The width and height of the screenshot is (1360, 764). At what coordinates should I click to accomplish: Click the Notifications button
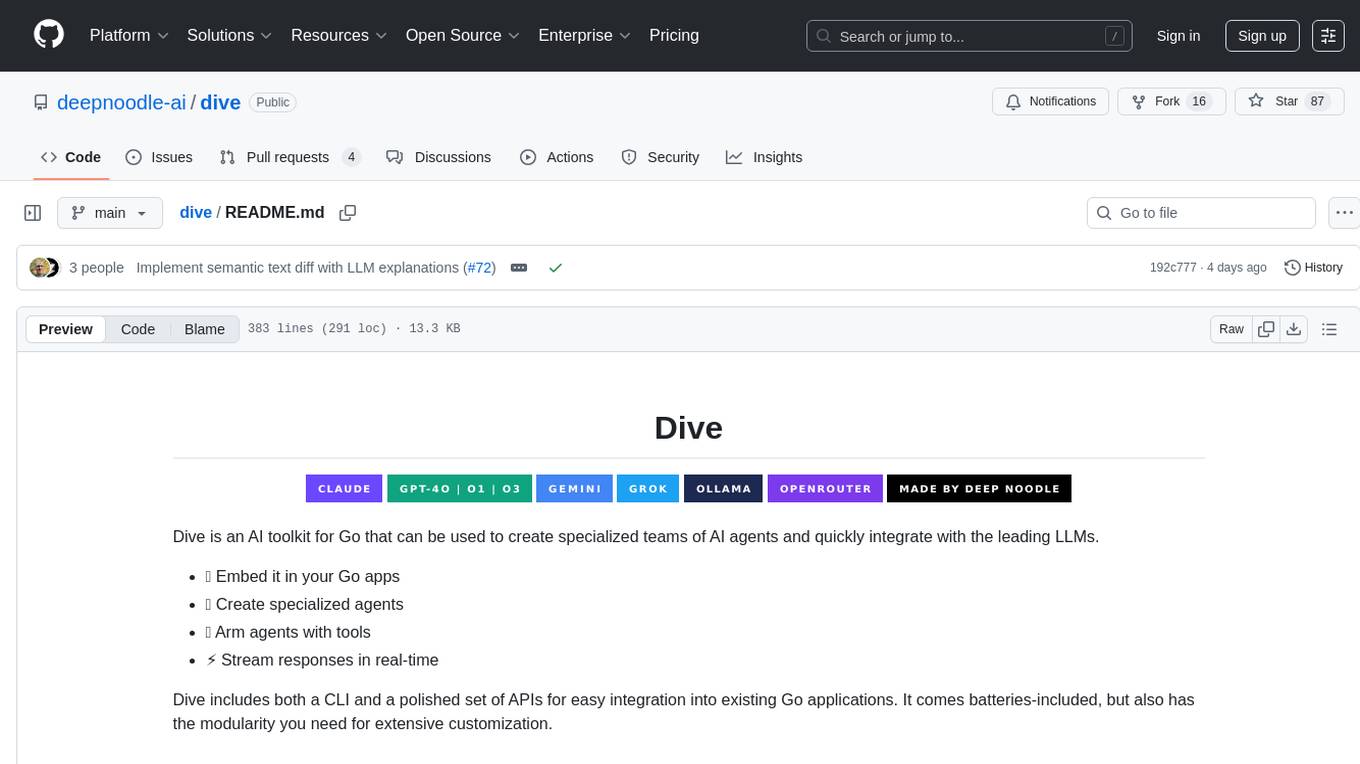[x=1050, y=102]
